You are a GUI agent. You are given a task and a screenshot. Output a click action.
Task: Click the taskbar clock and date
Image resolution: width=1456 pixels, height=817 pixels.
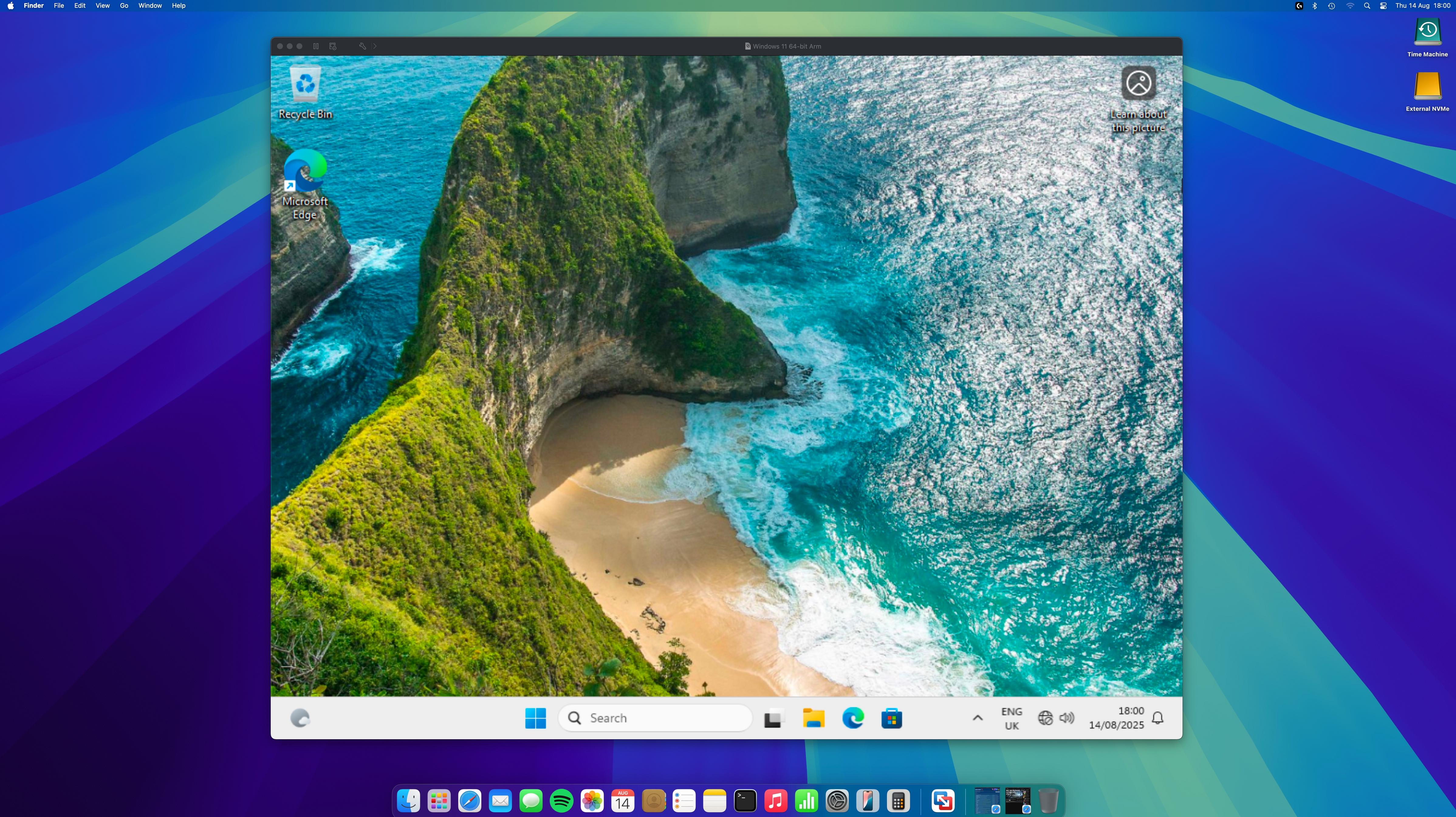1116,718
